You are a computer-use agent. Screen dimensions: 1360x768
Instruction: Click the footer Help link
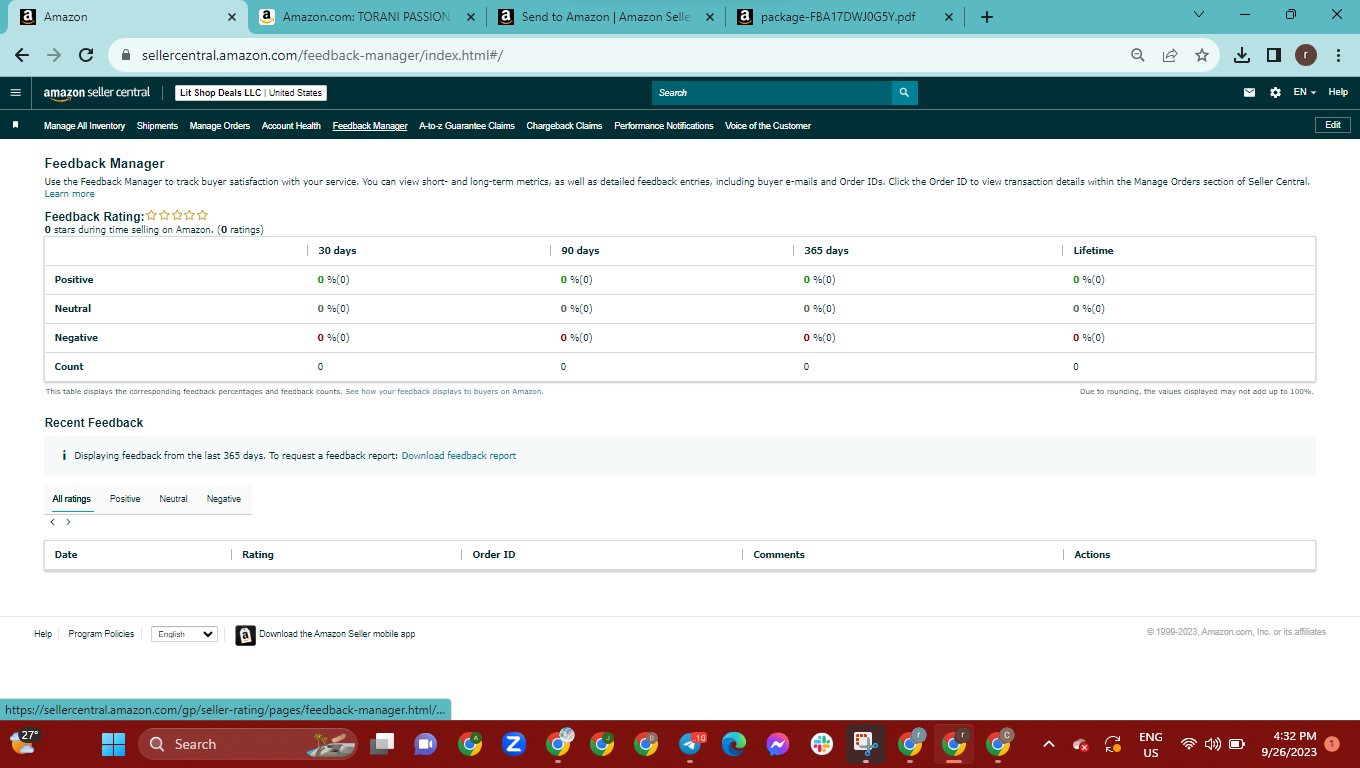tap(43, 634)
